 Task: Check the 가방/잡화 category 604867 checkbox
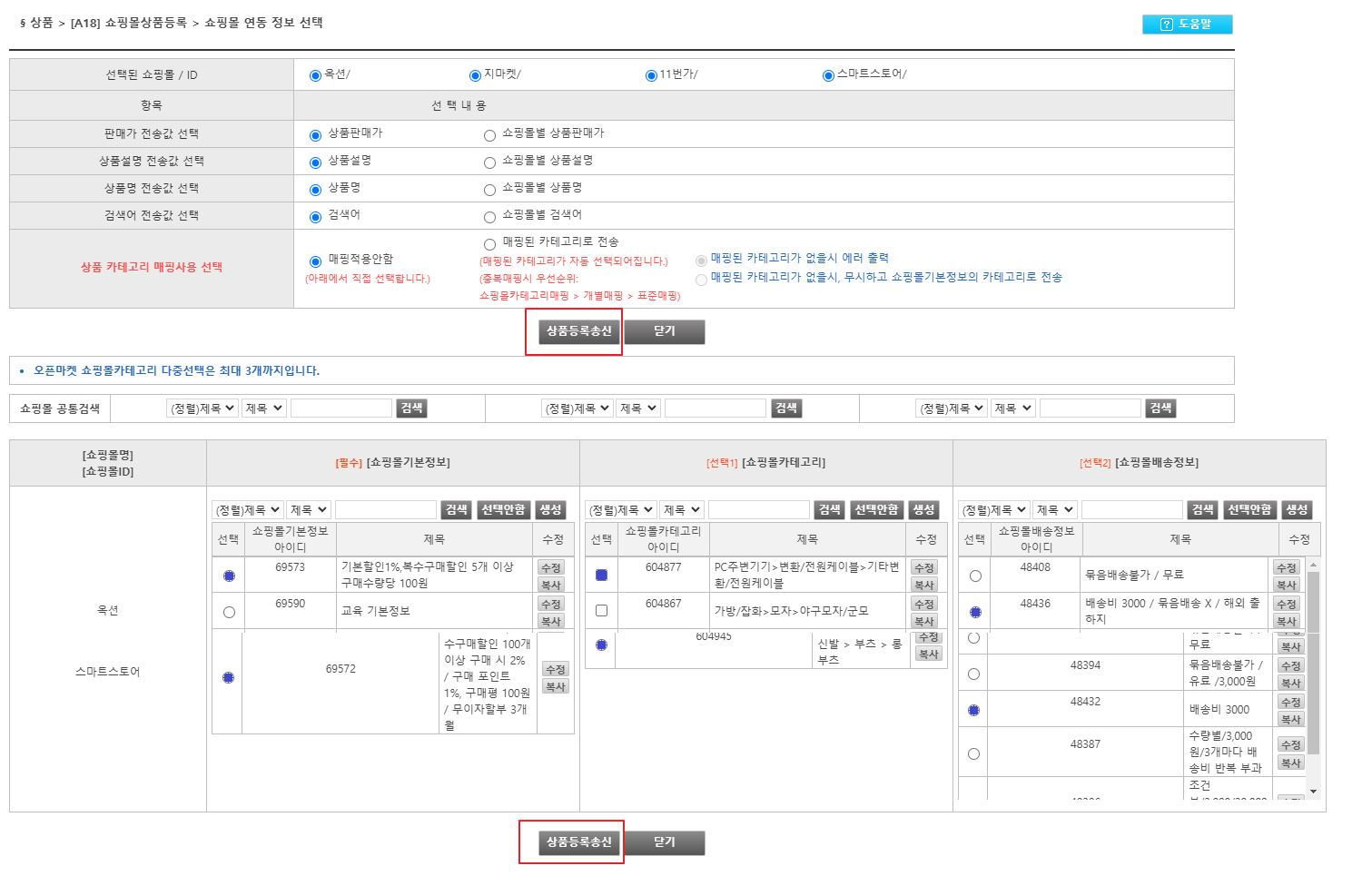pos(601,611)
